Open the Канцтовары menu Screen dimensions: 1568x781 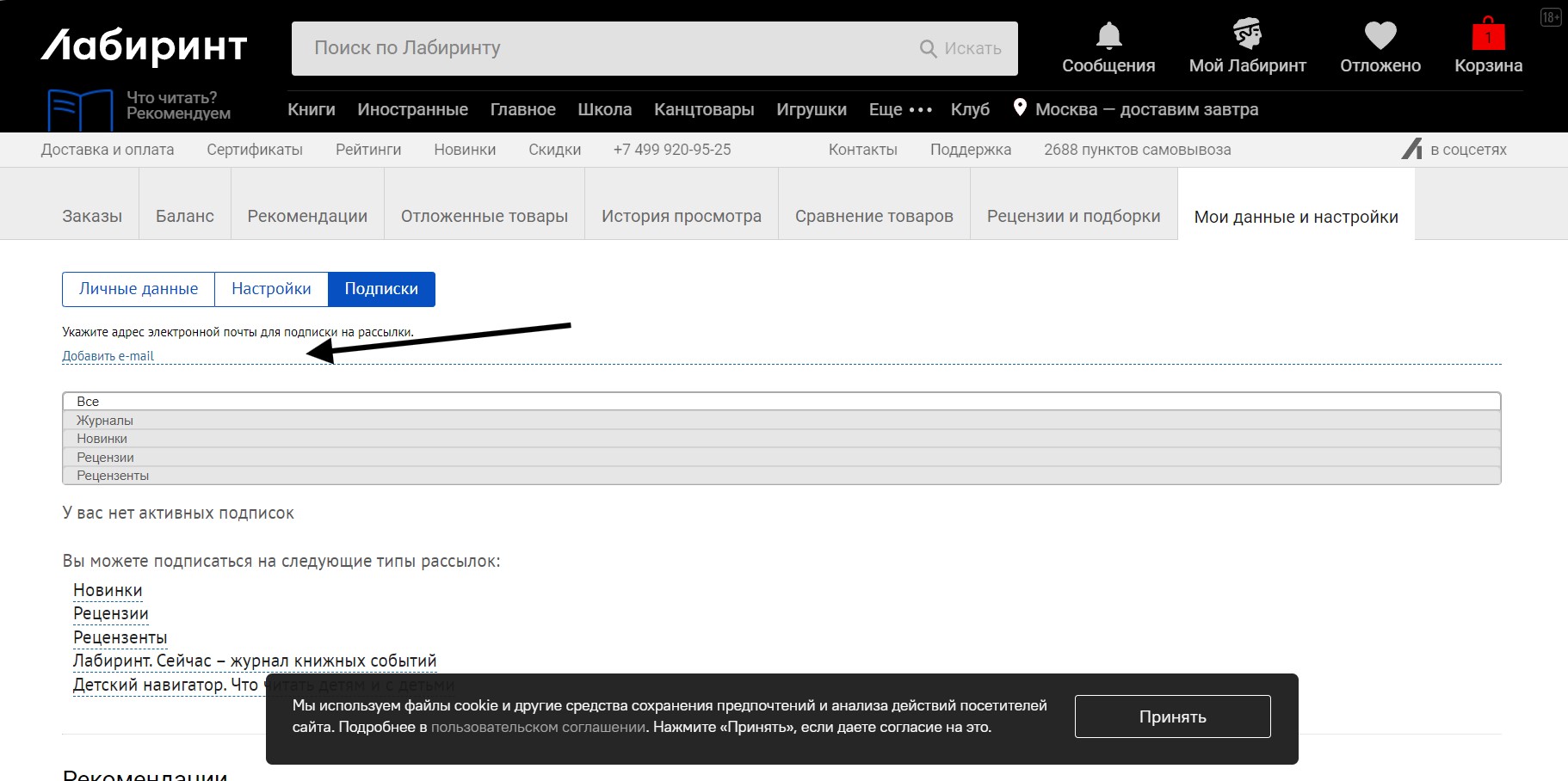point(704,109)
